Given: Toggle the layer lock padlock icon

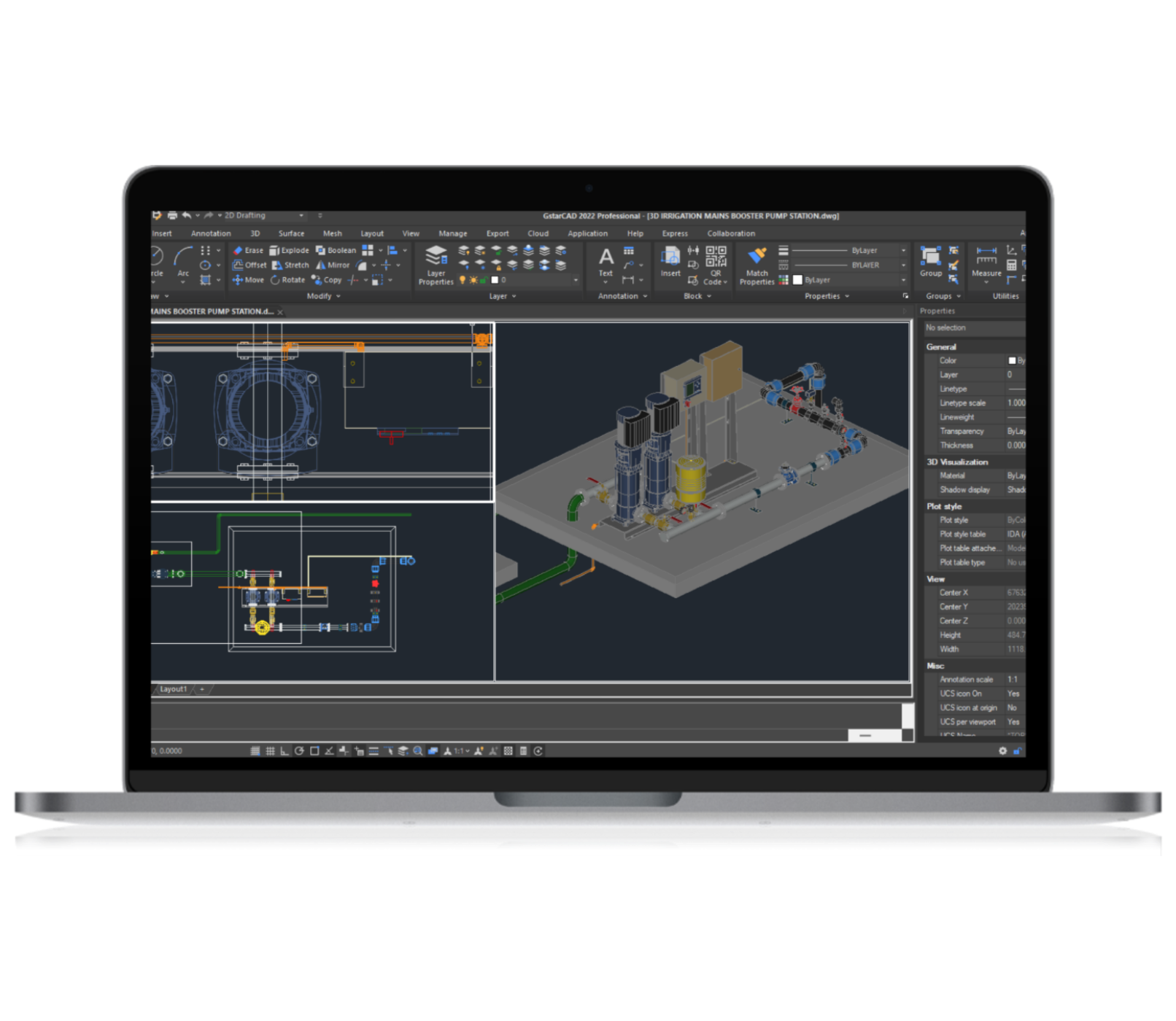Looking at the screenshot, I should pyautogui.click(x=484, y=279).
